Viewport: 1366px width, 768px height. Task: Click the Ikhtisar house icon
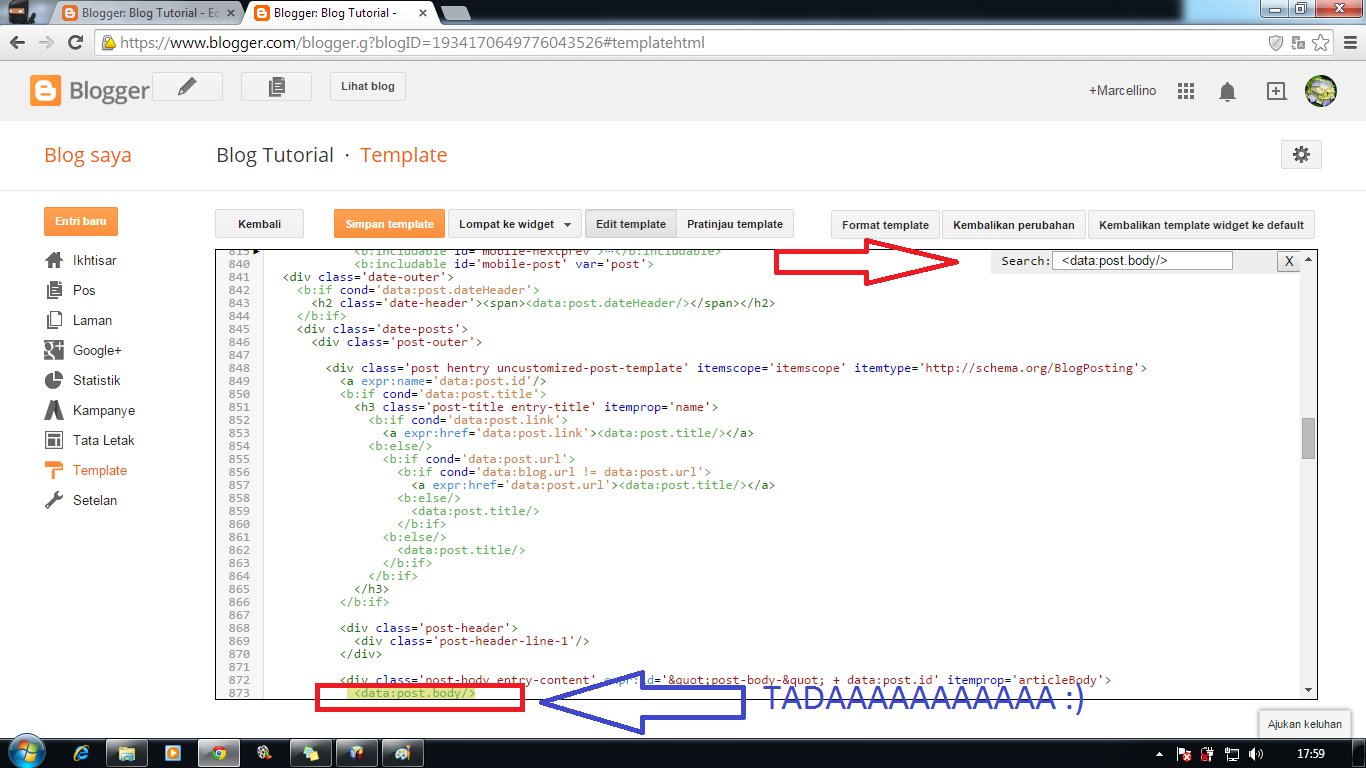pyautogui.click(x=54, y=260)
